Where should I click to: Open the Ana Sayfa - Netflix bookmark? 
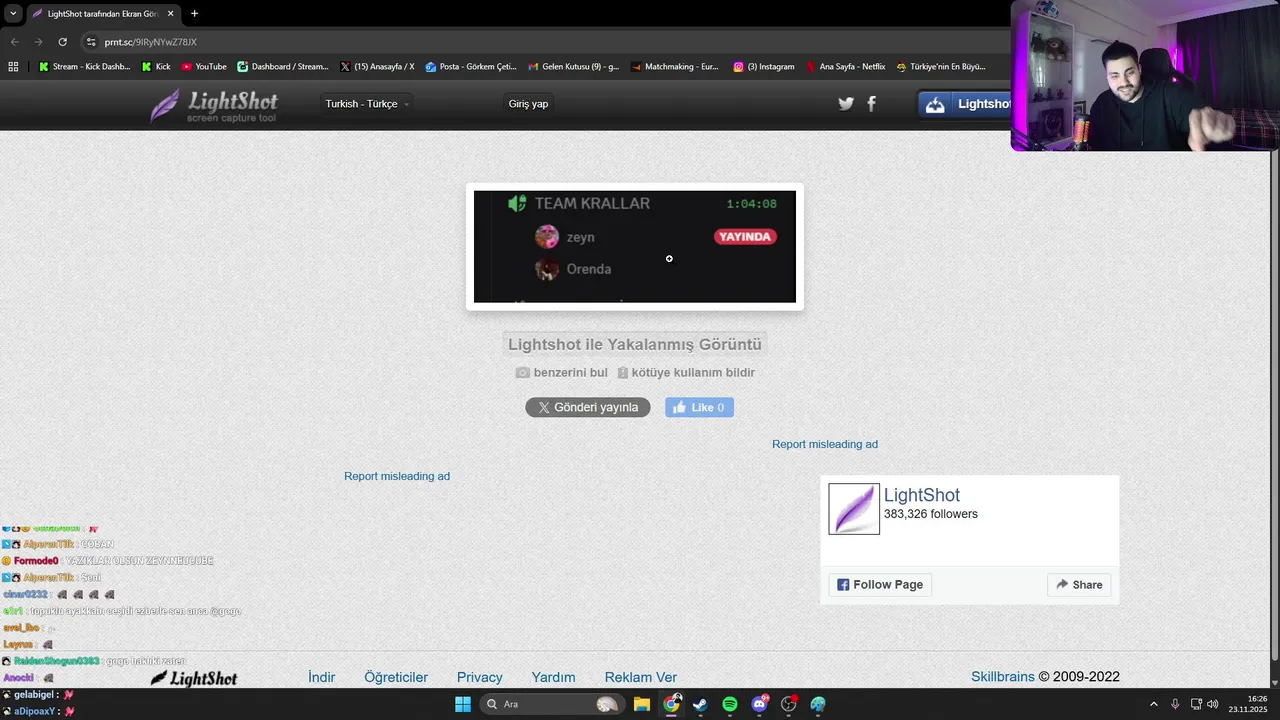point(846,67)
